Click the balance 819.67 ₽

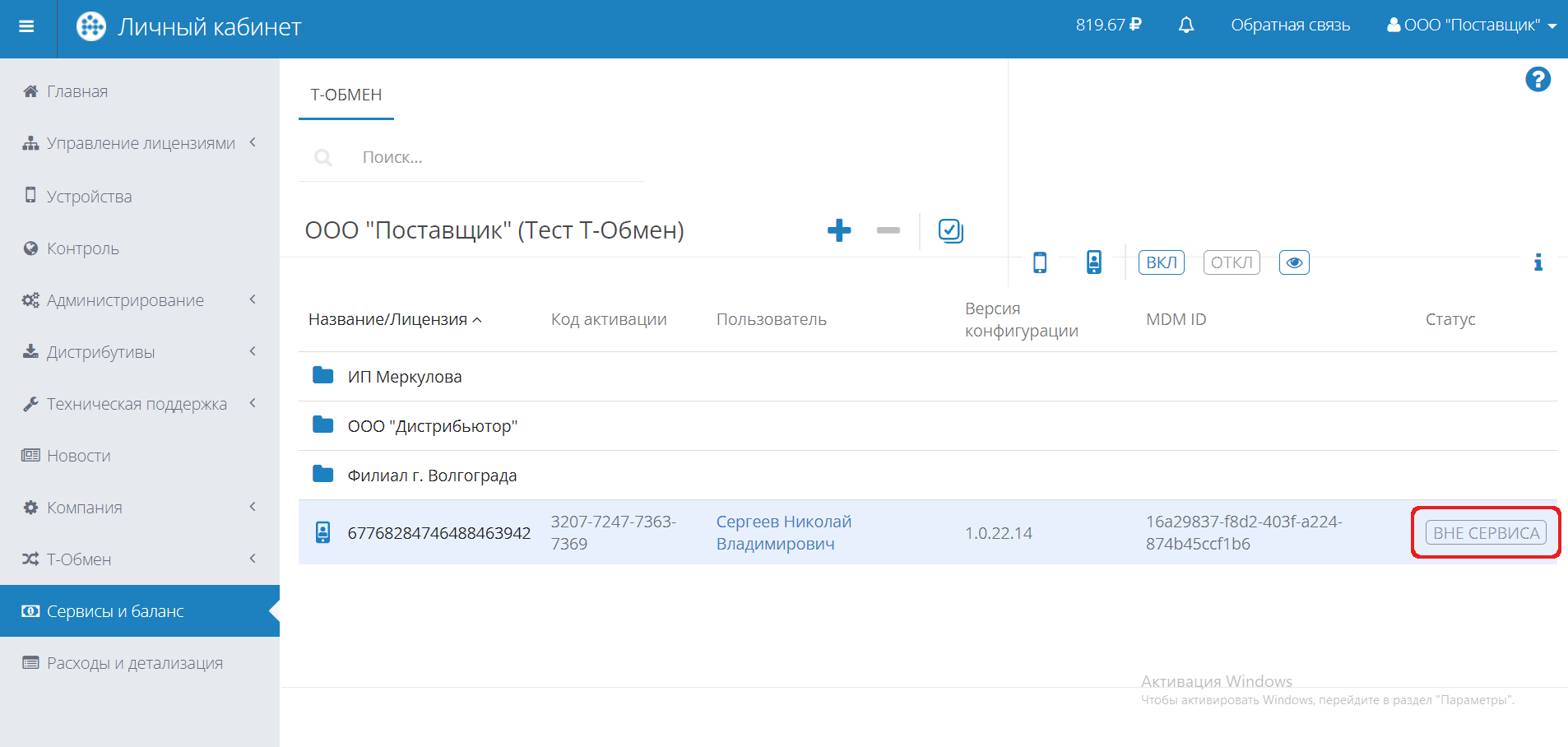click(1108, 26)
